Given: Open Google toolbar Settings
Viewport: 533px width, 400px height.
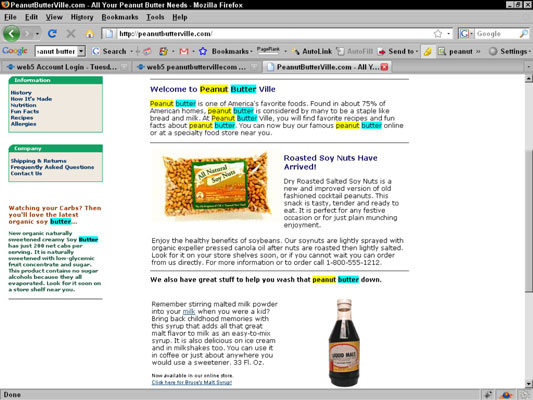Looking at the screenshot, I should coord(509,51).
